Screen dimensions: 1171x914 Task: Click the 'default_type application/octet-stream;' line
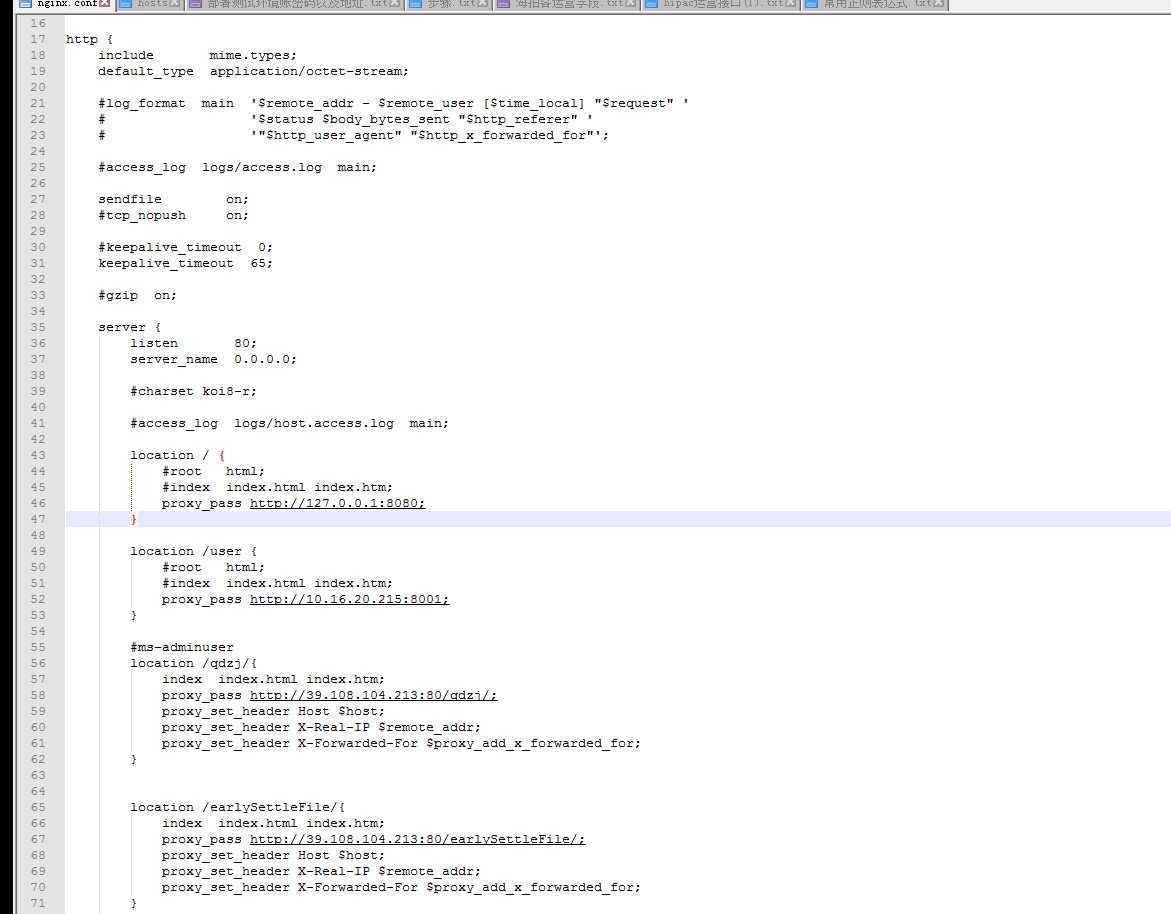coord(253,71)
